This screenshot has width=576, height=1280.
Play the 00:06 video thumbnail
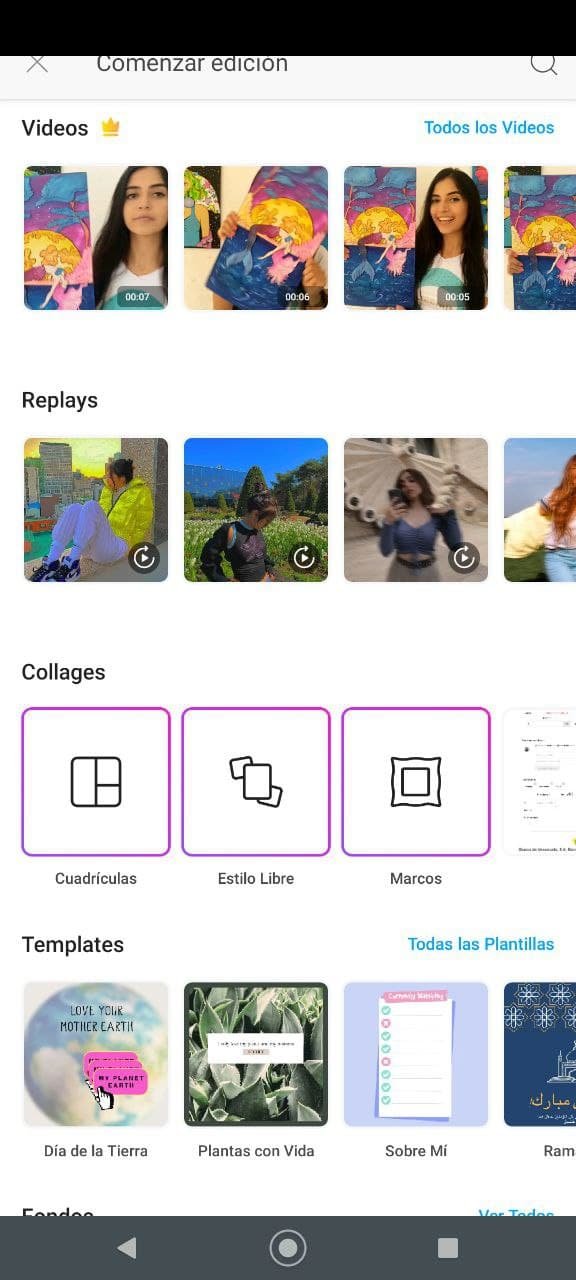coord(256,238)
